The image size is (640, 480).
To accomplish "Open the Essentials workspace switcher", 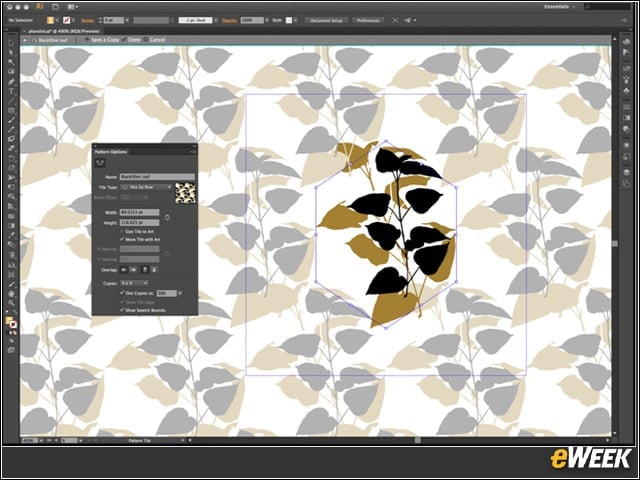I will point(559,7).
